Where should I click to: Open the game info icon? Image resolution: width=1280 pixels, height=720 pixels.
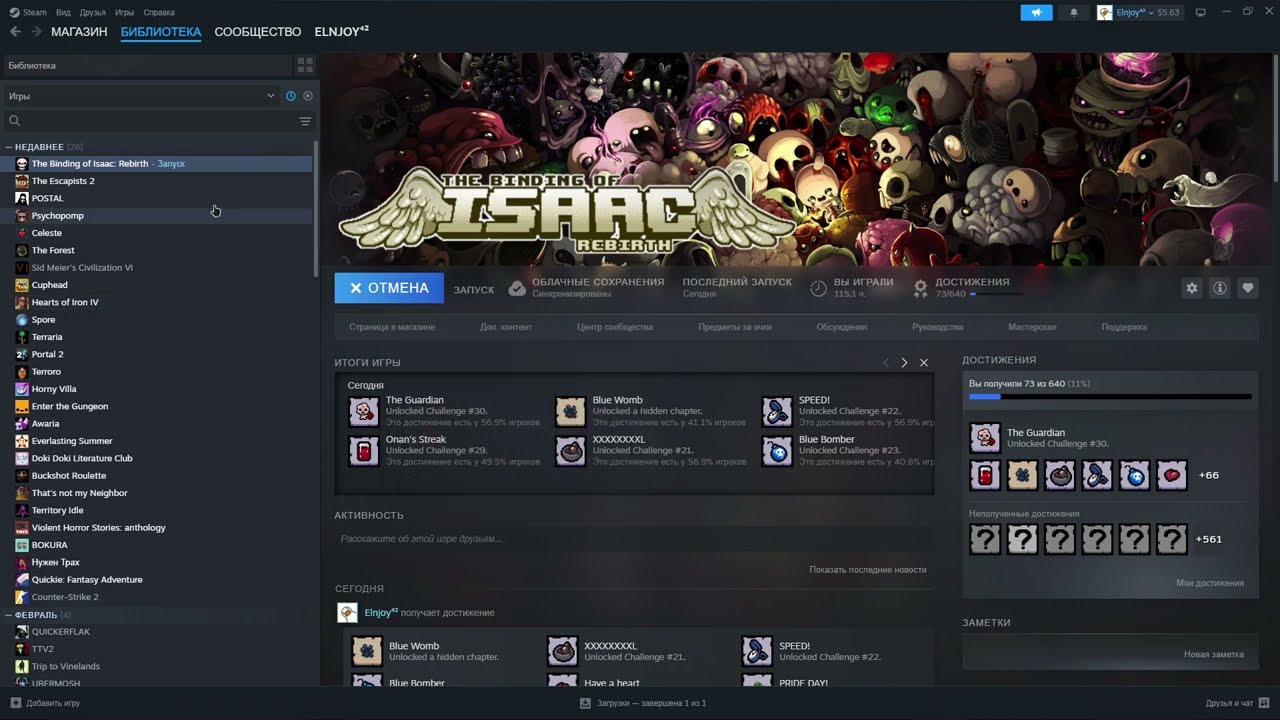(1220, 288)
